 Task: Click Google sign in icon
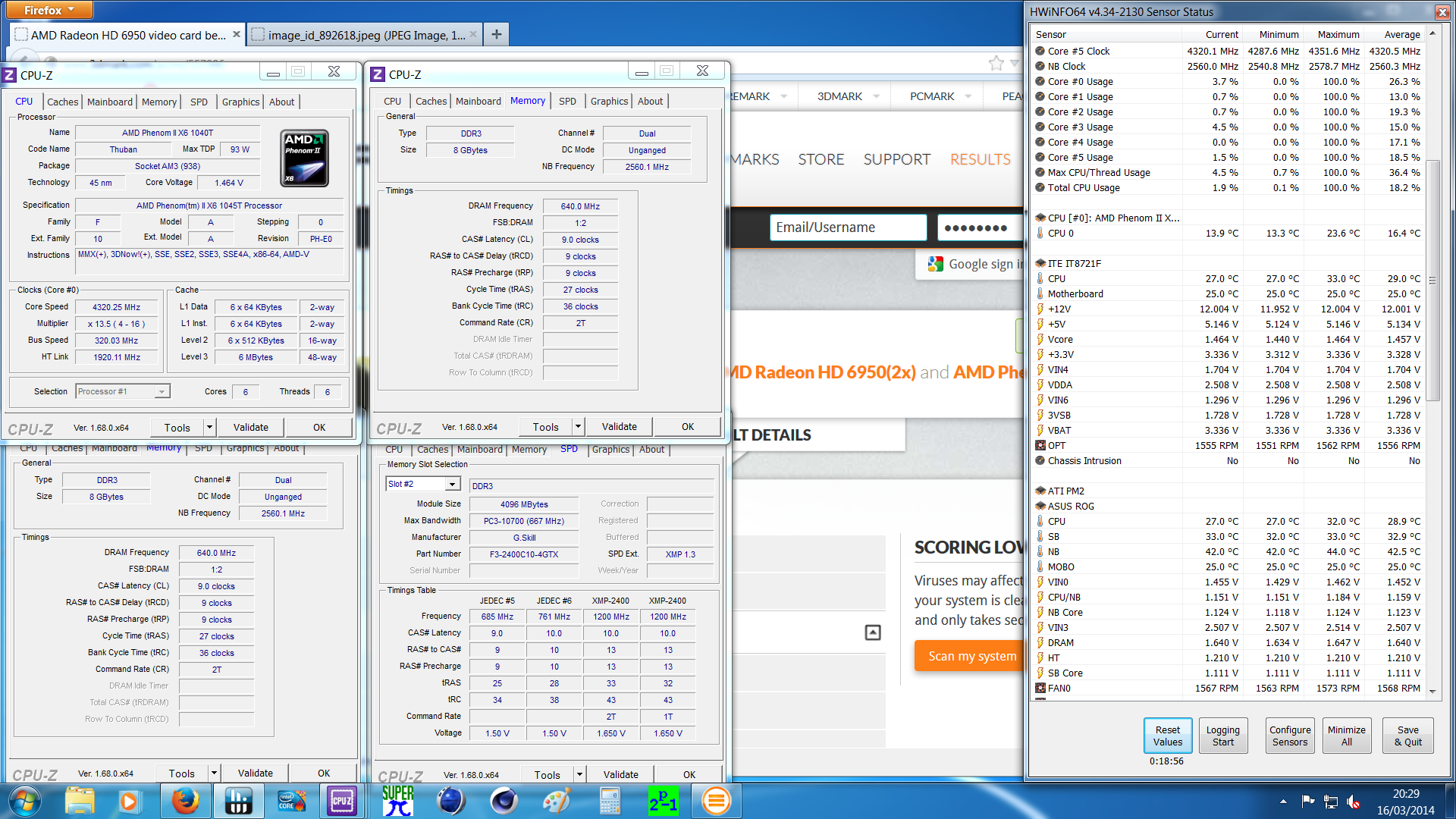pyautogui.click(x=935, y=264)
